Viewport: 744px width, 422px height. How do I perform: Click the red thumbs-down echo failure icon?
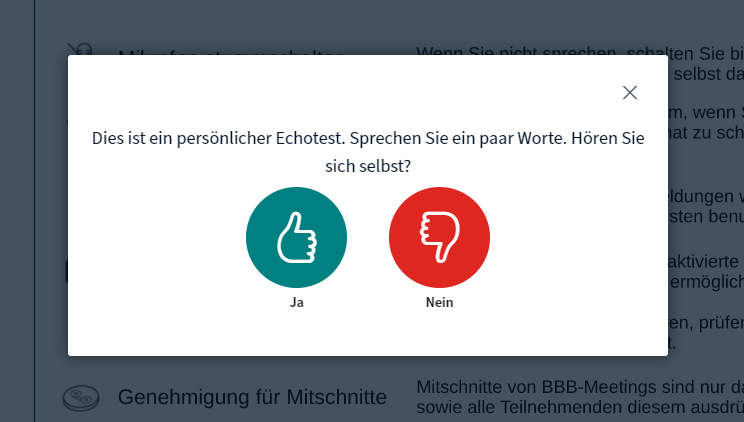(439, 237)
